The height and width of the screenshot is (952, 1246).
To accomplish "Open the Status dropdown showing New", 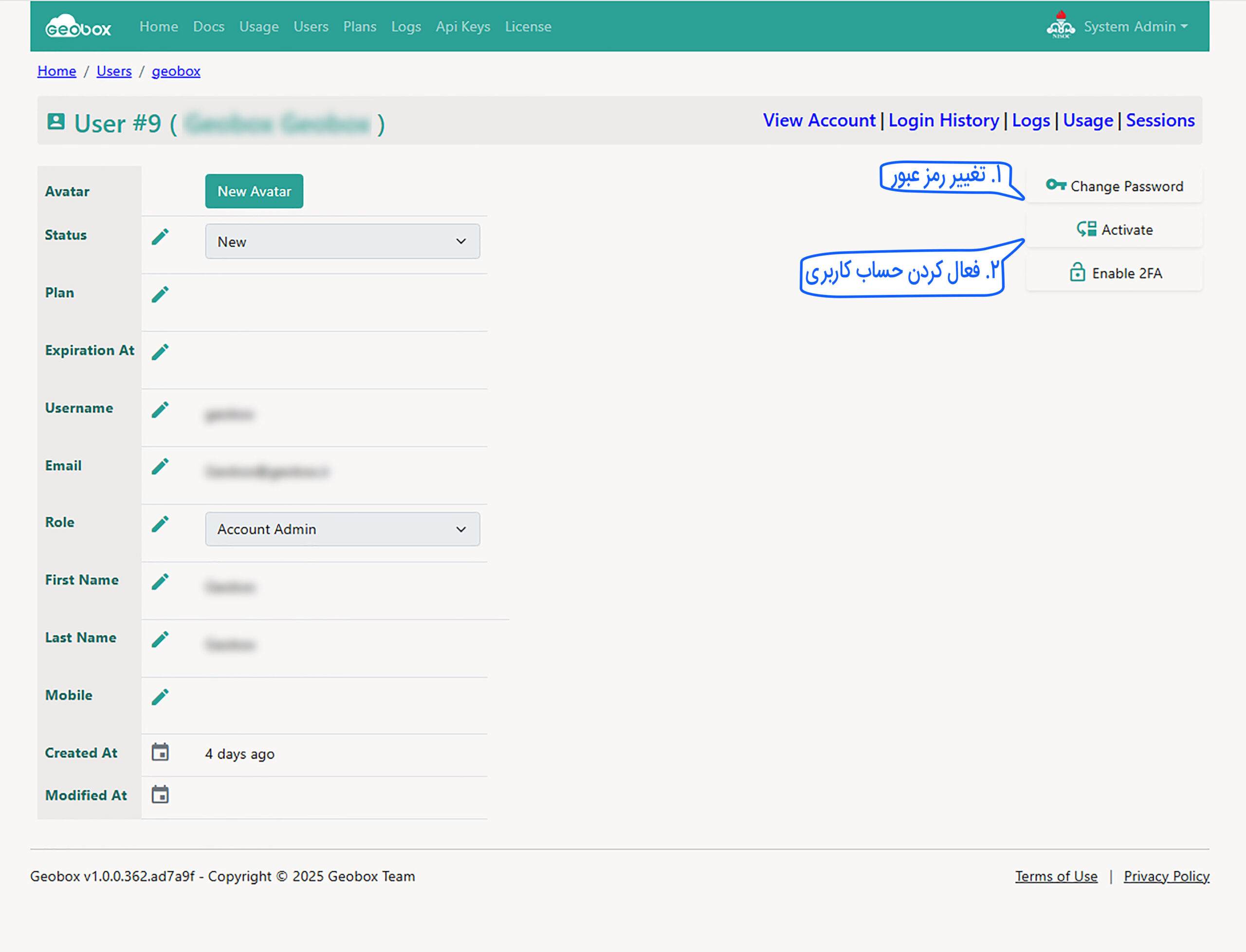I will tap(342, 241).
